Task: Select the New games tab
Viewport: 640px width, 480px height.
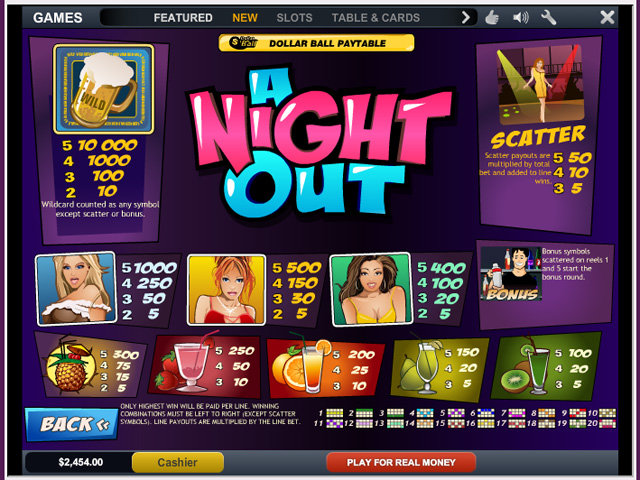Action: (x=245, y=18)
